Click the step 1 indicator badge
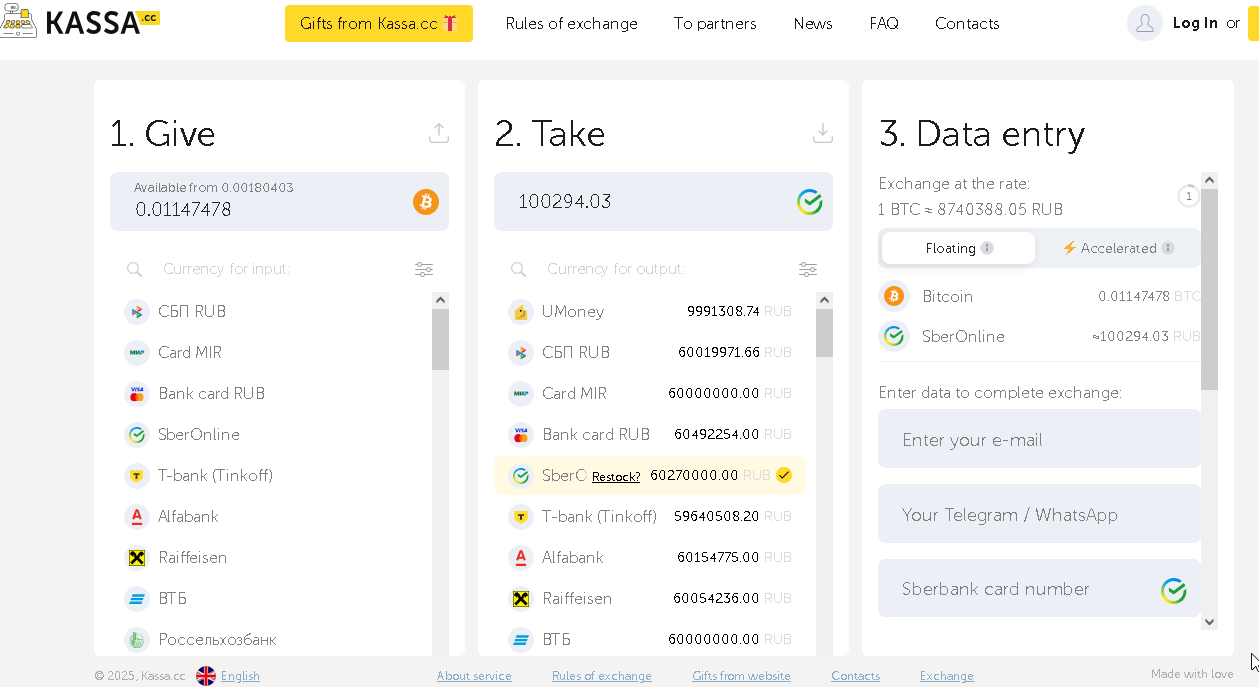The height and width of the screenshot is (687, 1259). point(1188,196)
